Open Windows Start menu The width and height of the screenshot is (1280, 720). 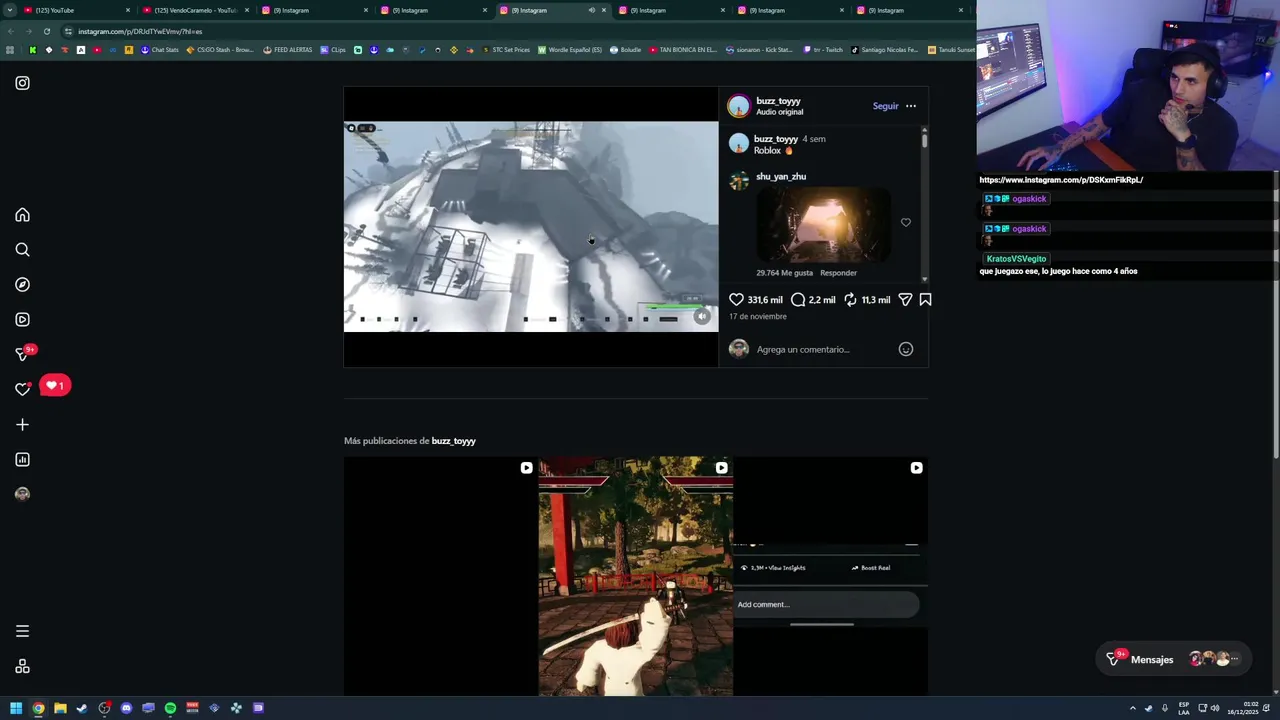pos(16,708)
